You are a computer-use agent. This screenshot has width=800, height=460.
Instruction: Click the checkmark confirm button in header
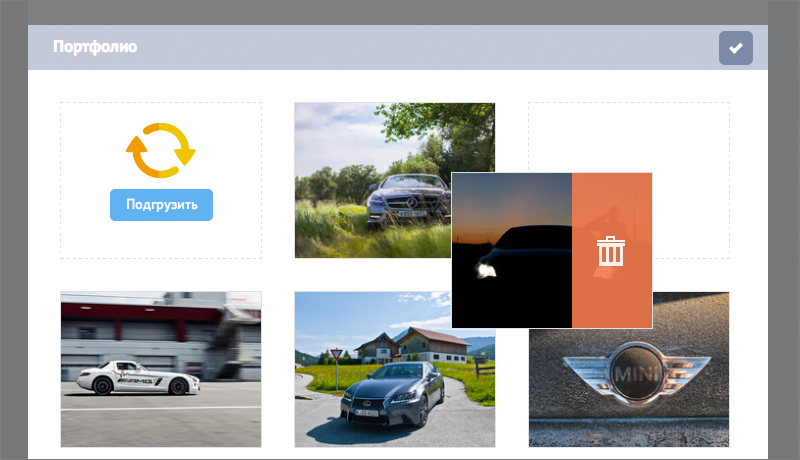pos(736,48)
